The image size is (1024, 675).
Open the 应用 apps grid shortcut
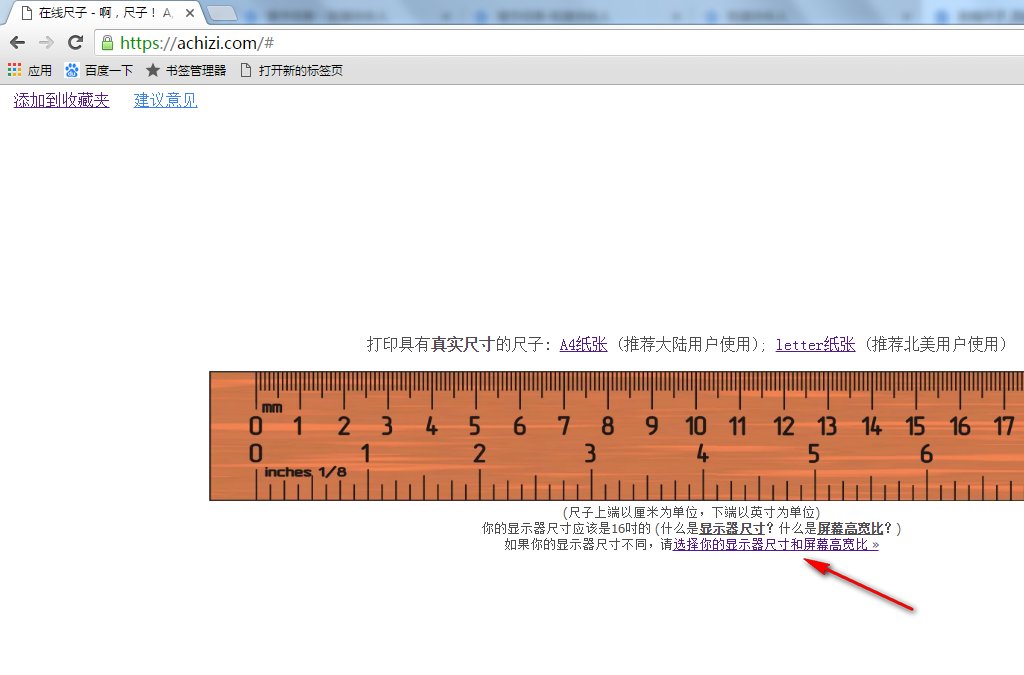pyautogui.click(x=30, y=71)
